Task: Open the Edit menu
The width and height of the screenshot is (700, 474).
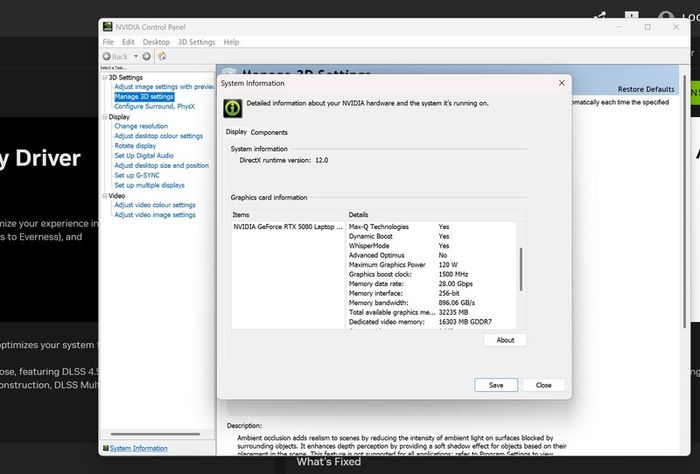Action: [x=128, y=42]
